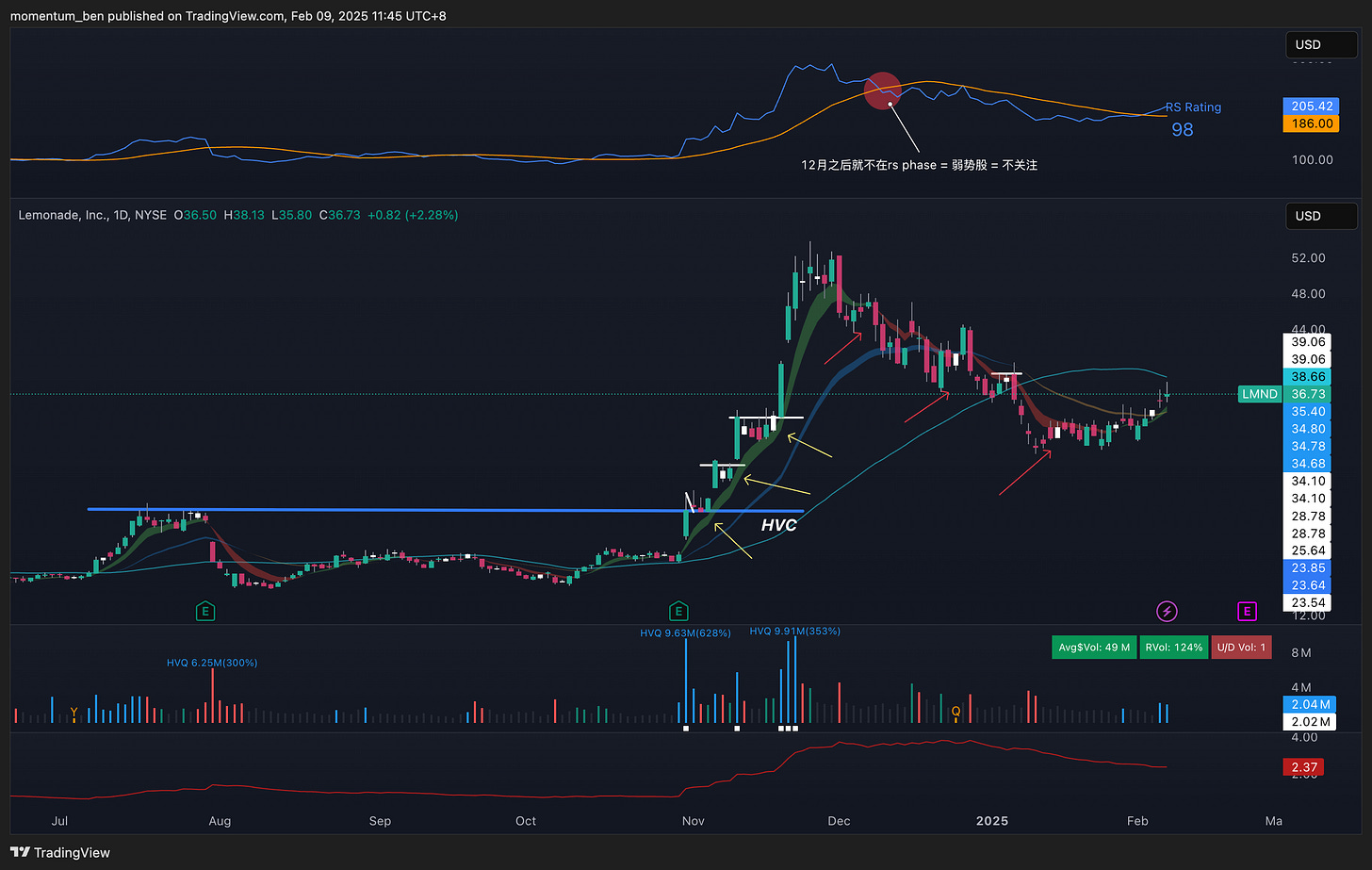Open the USD currency selector in price pane
This screenshot has width=1372, height=870.
pos(1321,216)
